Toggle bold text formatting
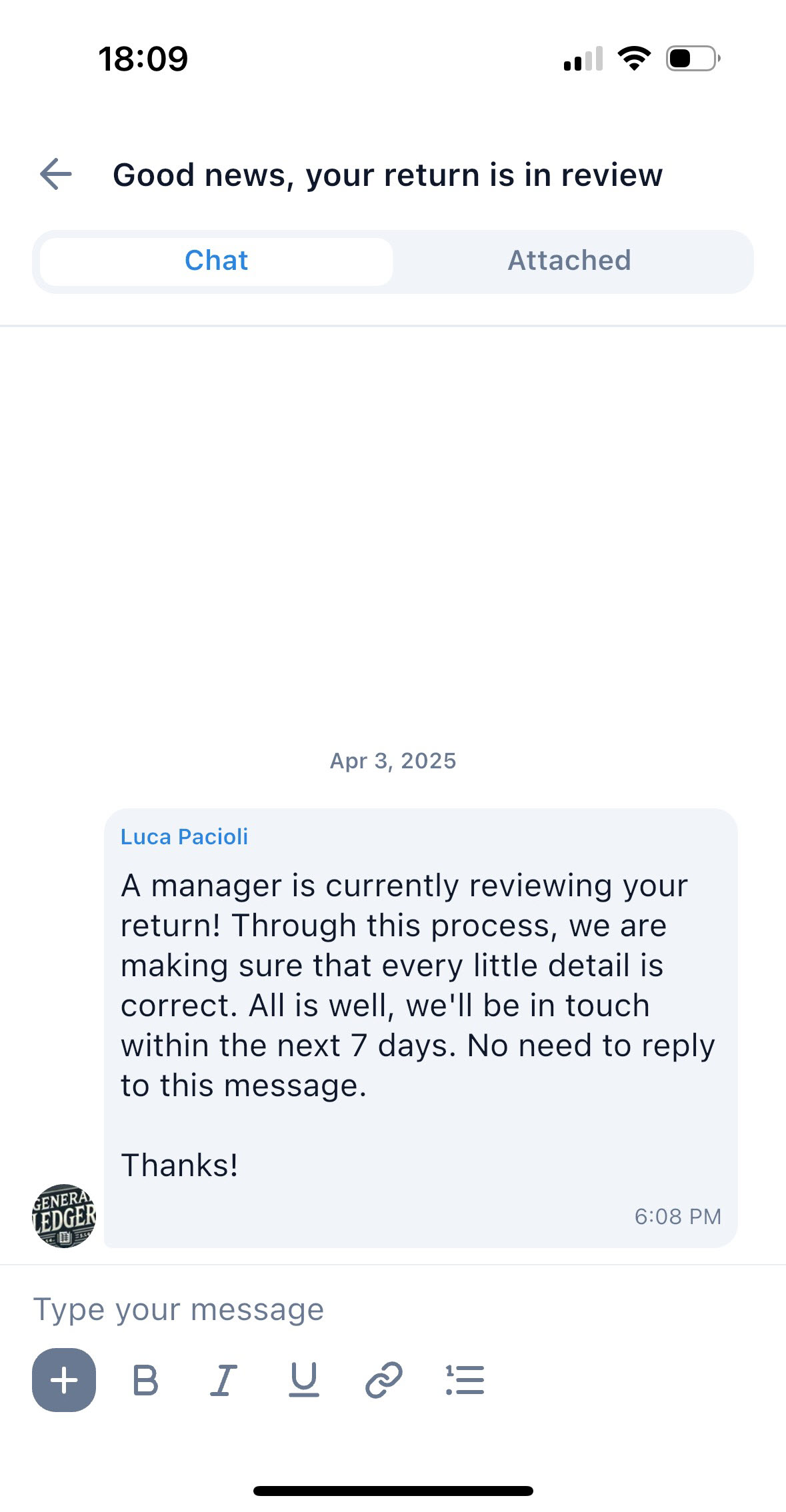Viewport: 786px width, 1512px height. click(145, 1379)
